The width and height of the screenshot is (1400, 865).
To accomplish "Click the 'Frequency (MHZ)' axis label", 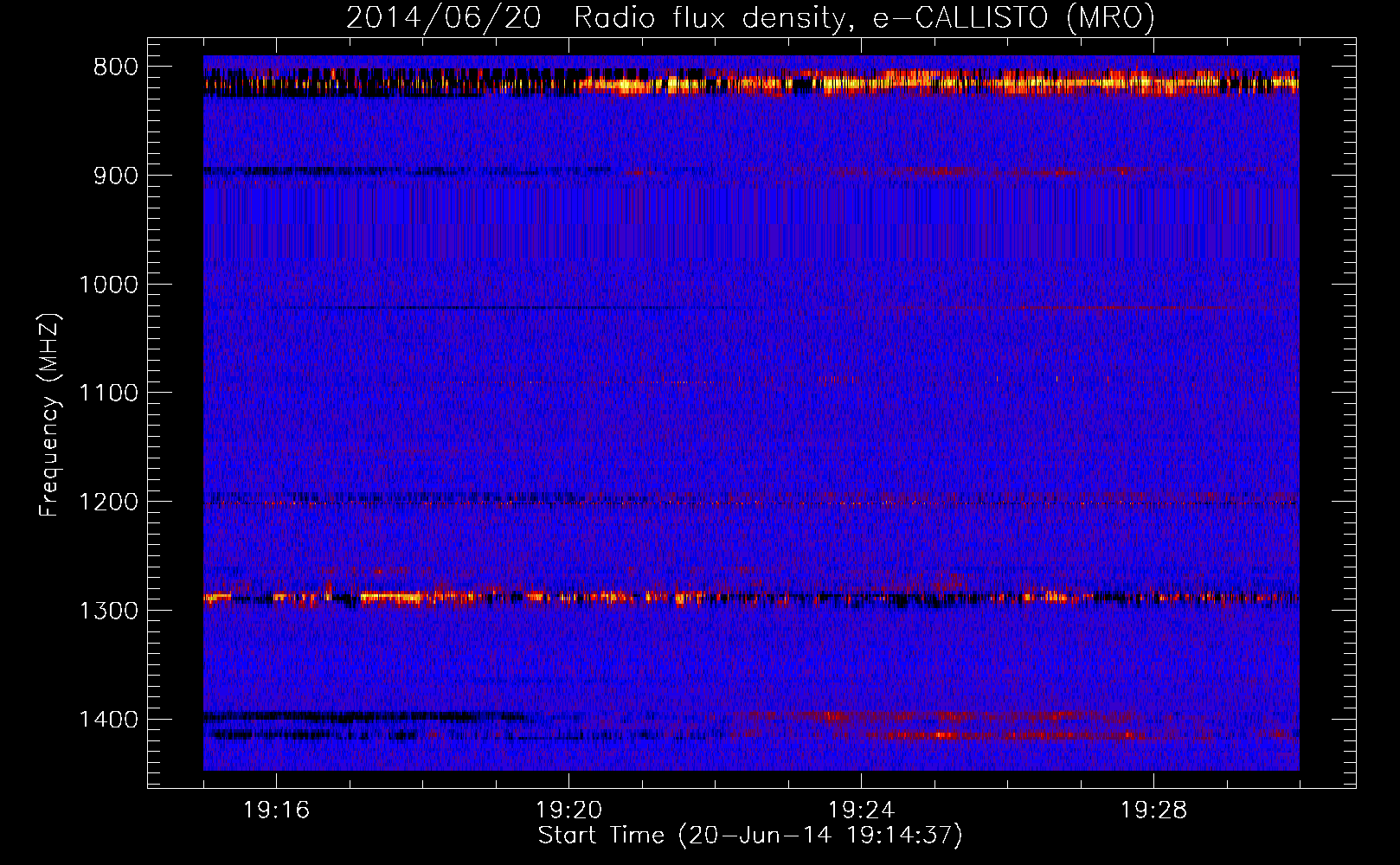I will pos(49,415).
